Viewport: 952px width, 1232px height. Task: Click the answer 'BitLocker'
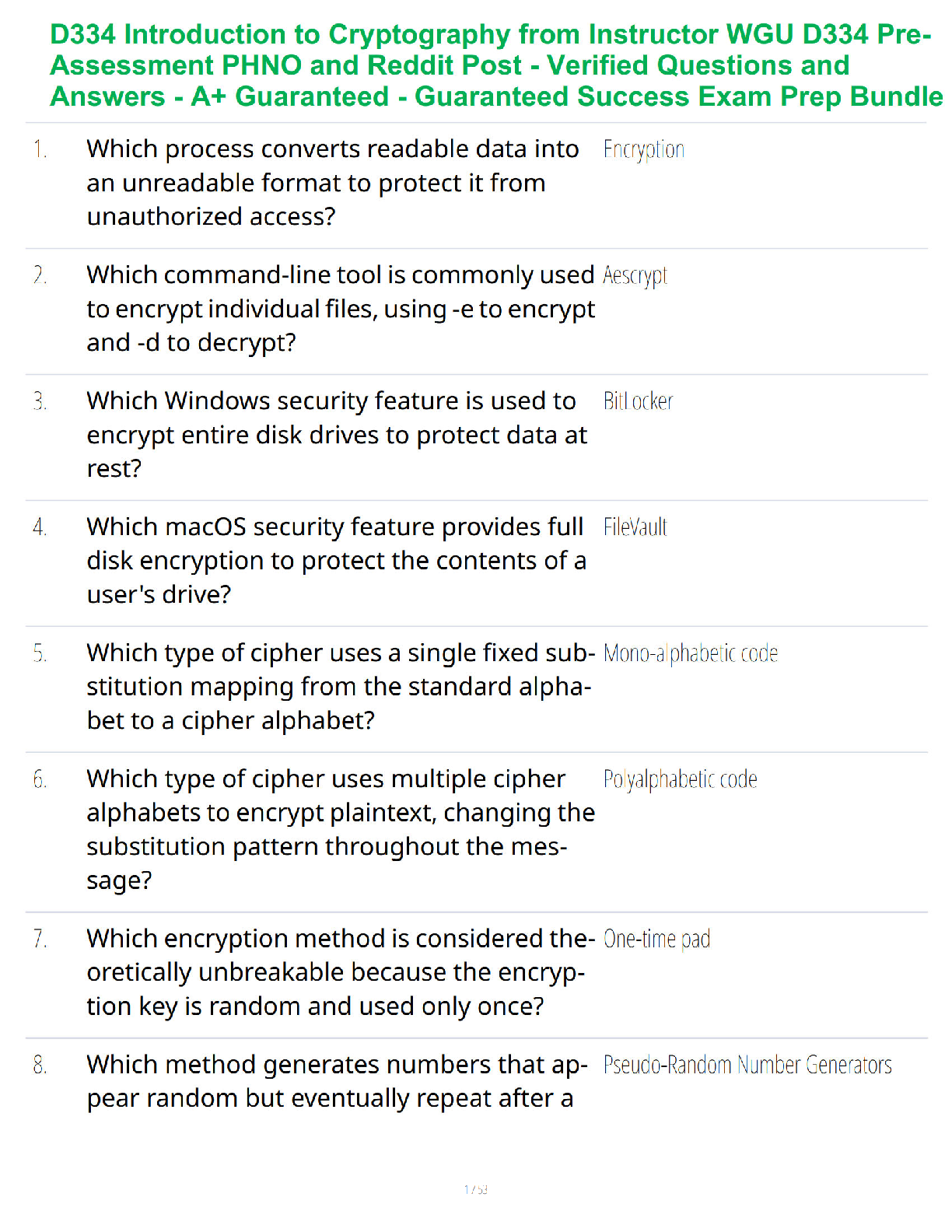638,401
